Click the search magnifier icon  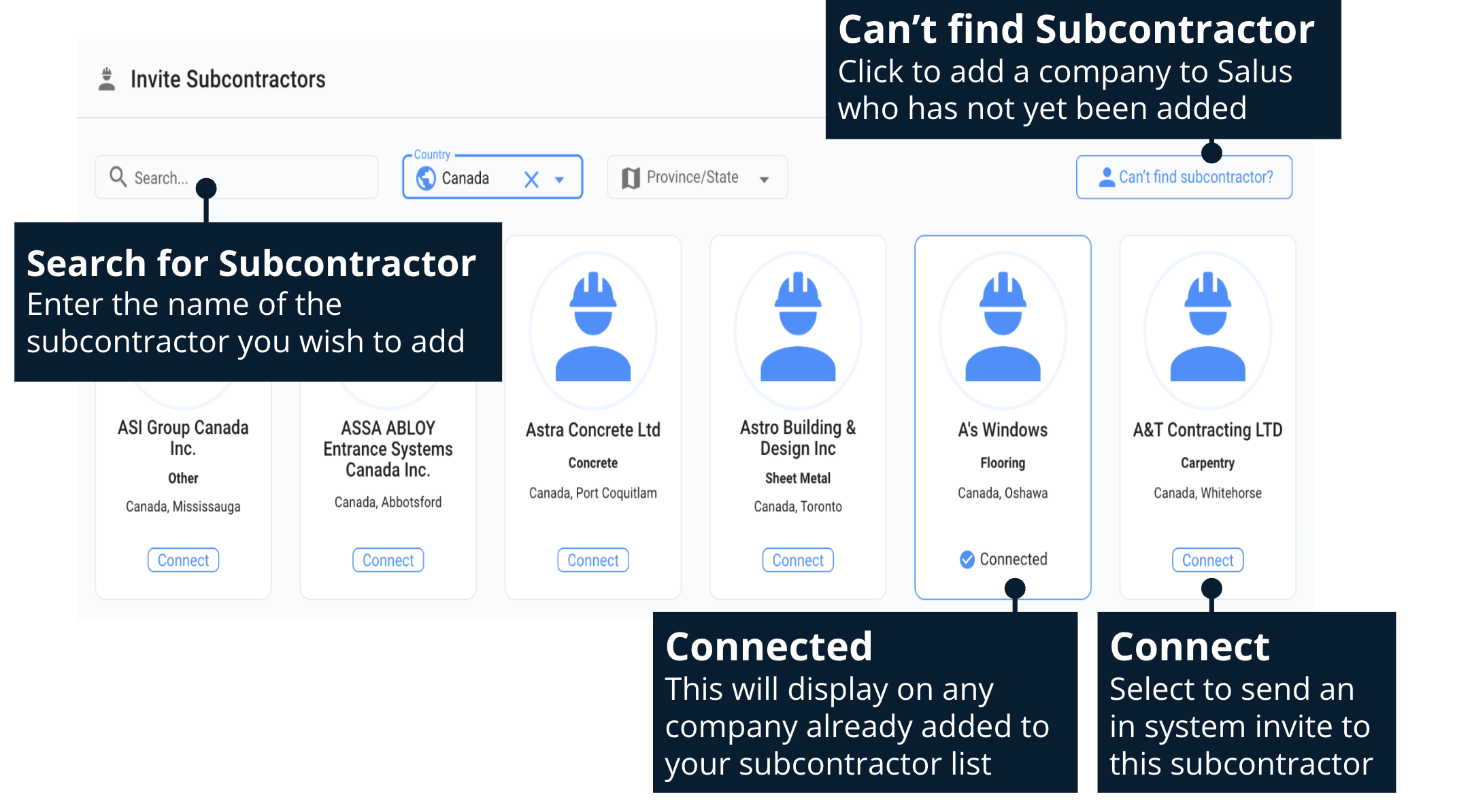click(118, 177)
